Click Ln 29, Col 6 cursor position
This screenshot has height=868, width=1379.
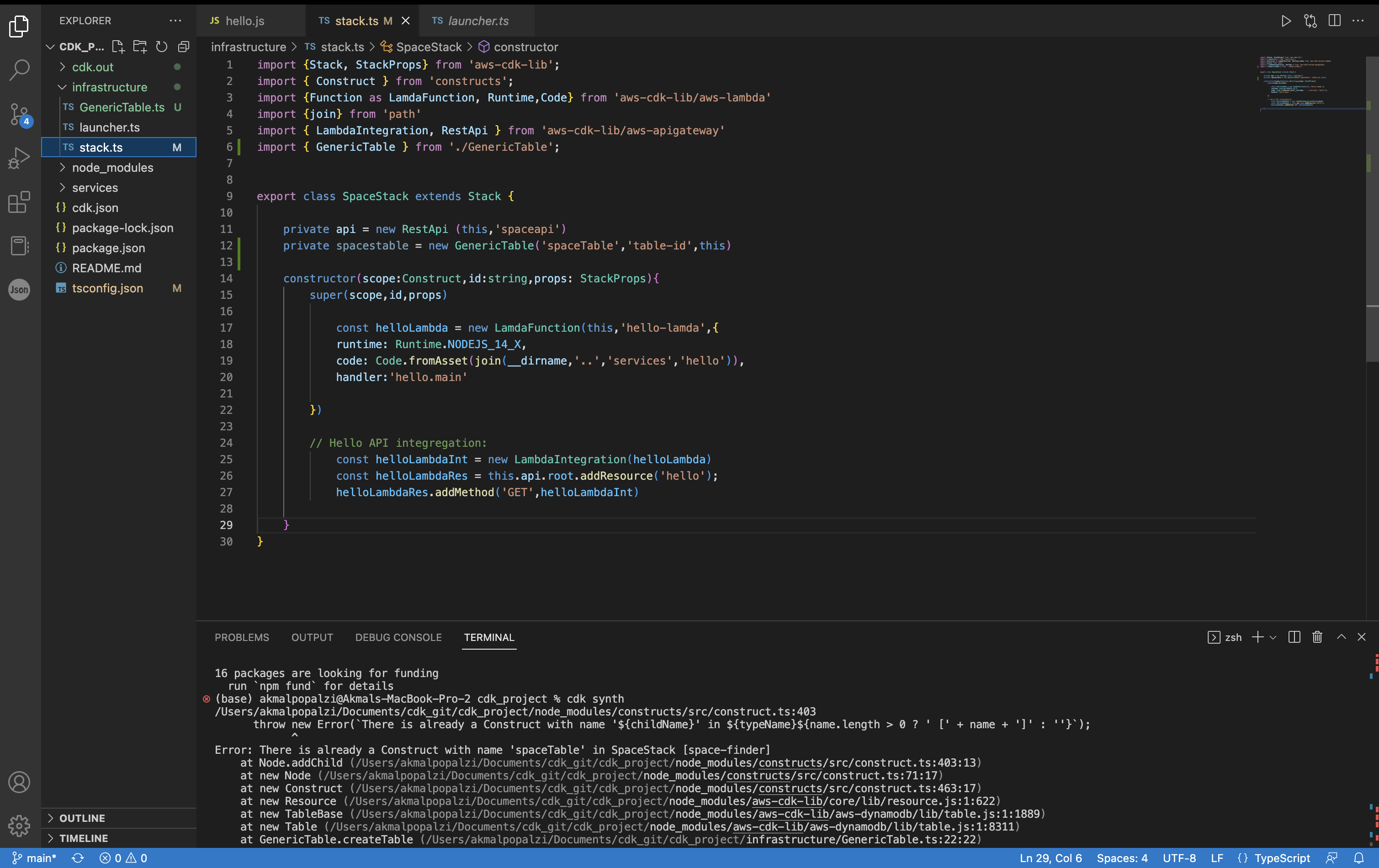(1051, 857)
